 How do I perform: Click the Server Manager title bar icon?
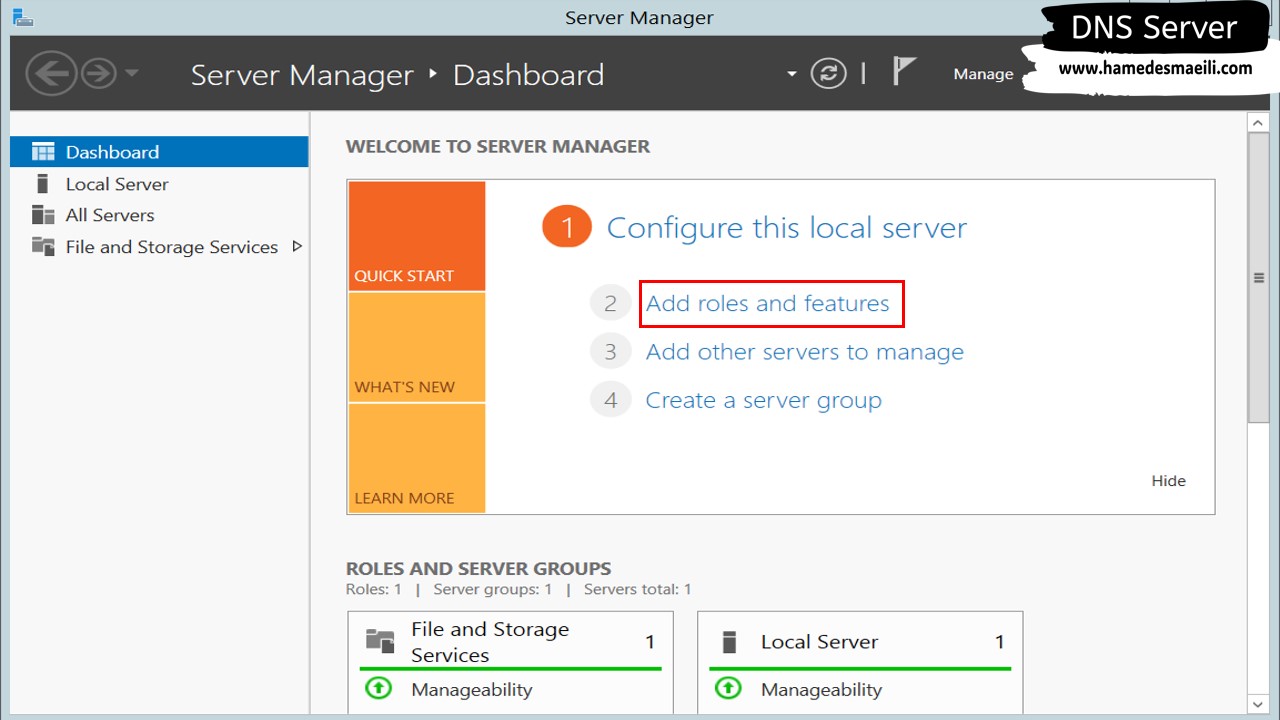(22, 16)
